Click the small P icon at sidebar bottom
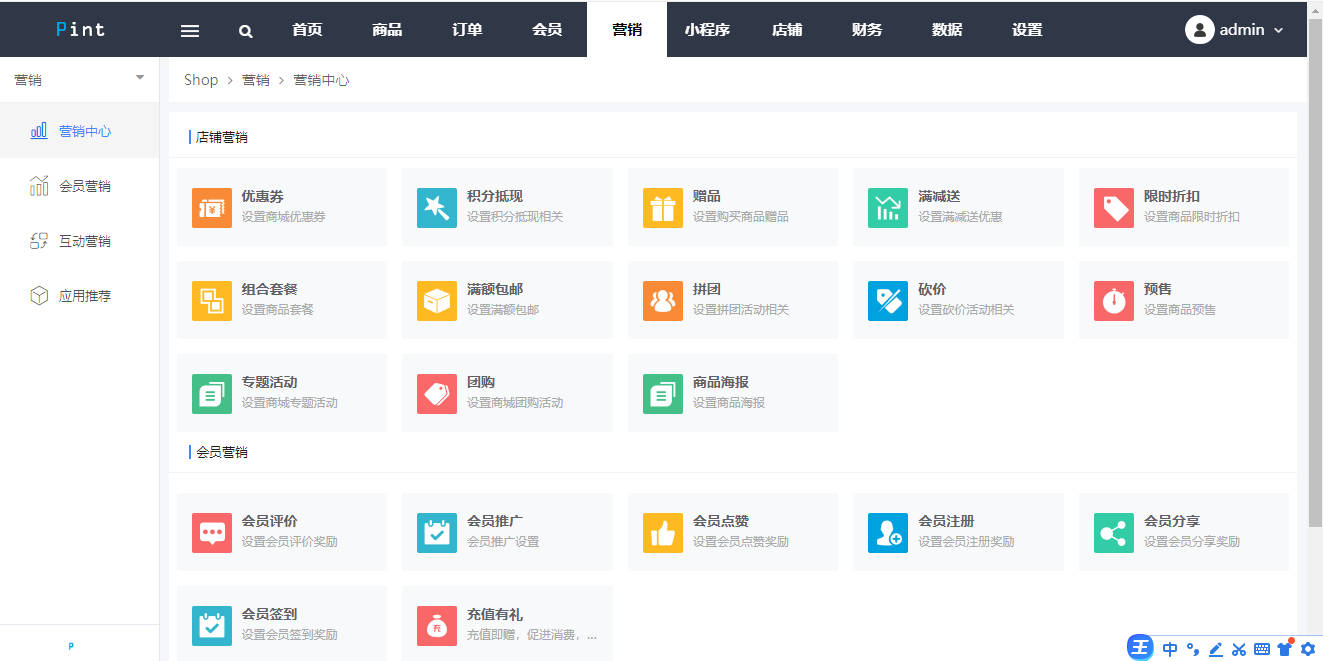This screenshot has height=661, width=1323. 71,646
